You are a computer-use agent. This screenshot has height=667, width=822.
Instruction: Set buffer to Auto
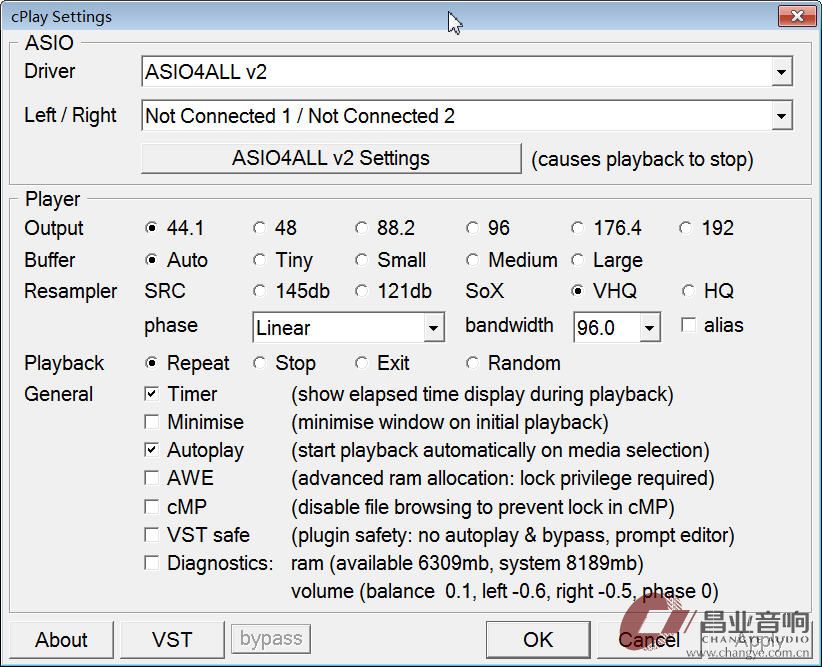pyautogui.click(x=152, y=260)
